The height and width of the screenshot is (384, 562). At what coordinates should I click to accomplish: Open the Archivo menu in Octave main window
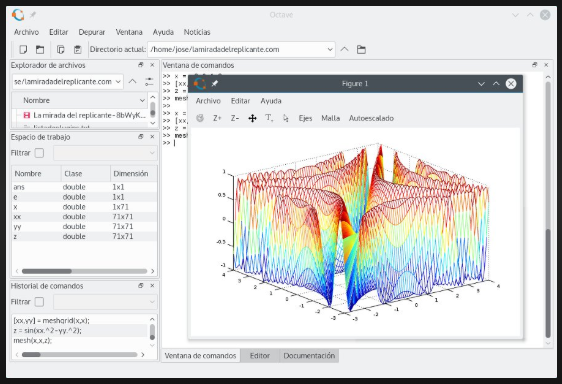click(26, 32)
